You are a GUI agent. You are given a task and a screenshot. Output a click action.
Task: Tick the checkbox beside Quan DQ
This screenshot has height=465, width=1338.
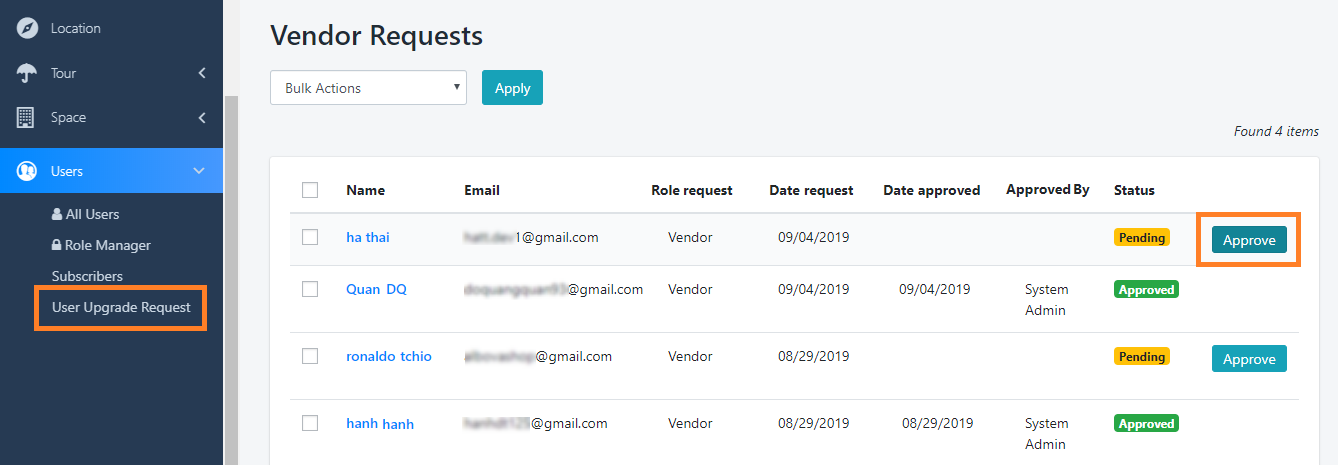pos(310,289)
